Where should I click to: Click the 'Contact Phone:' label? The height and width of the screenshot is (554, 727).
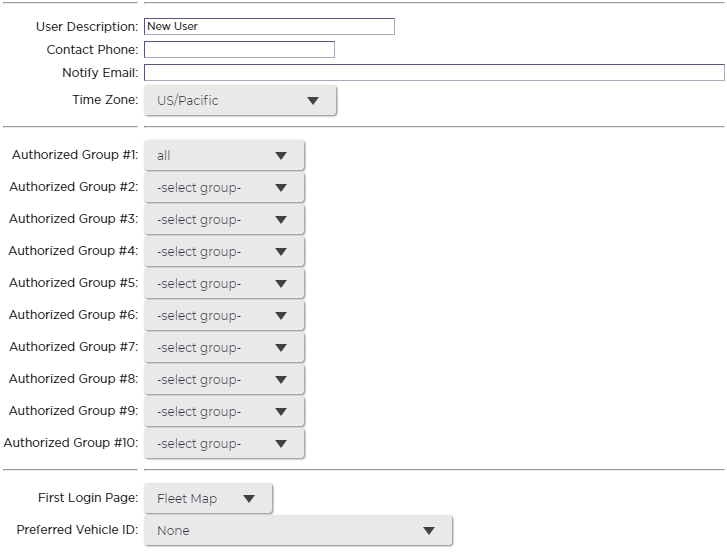[92, 50]
